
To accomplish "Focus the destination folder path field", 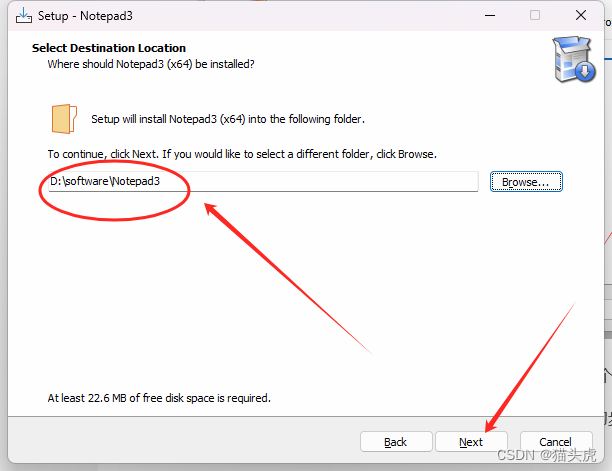I will coord(263,181).
